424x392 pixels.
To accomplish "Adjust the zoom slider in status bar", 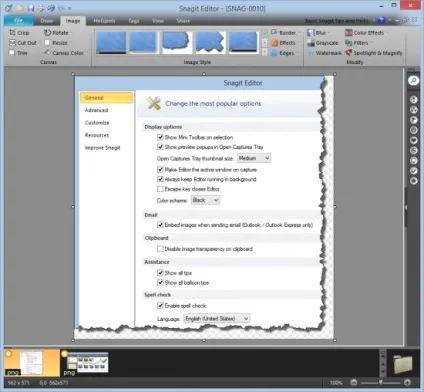I will [381, 383].
